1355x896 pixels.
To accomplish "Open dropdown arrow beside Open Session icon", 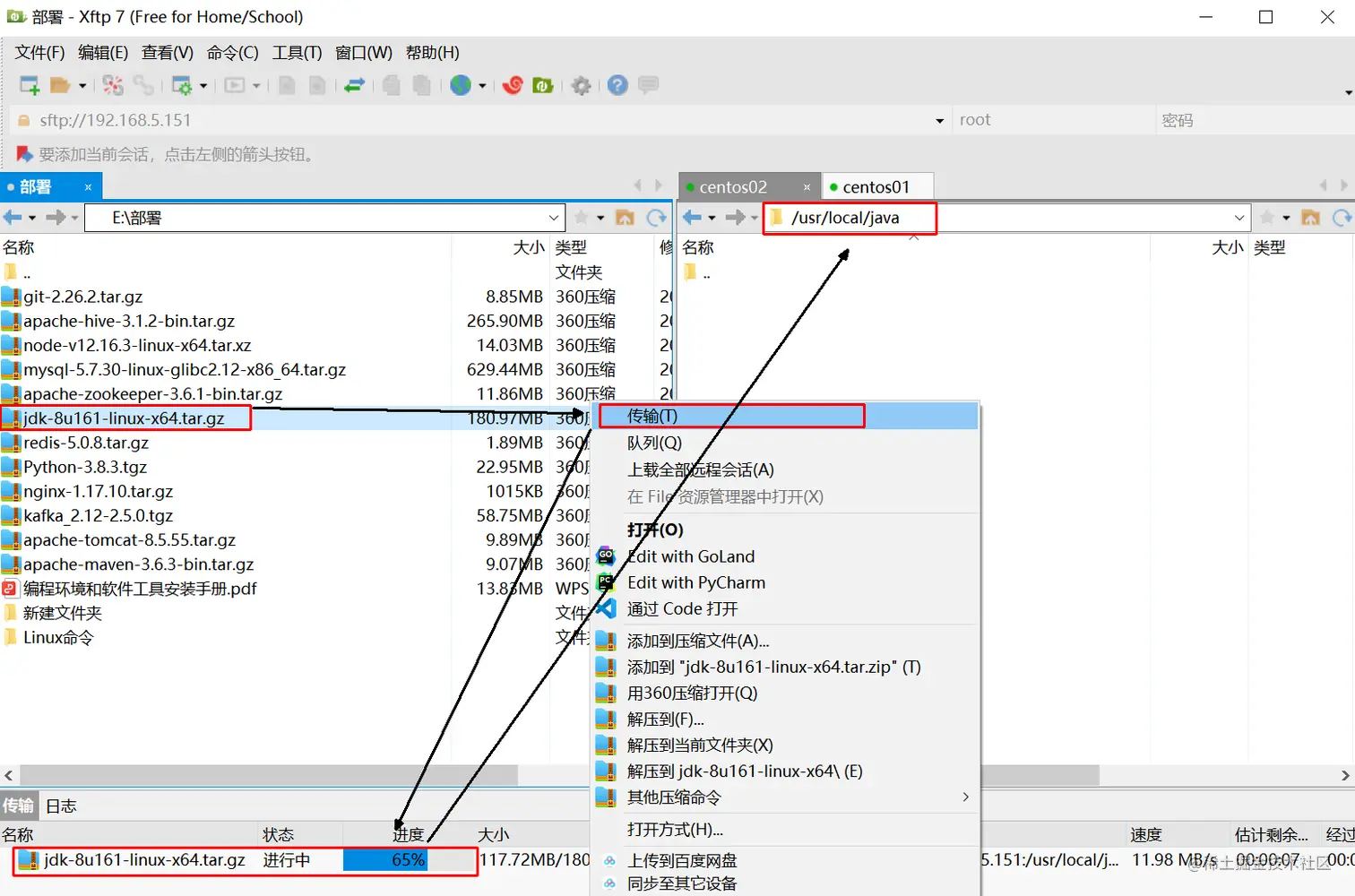I will pos(82,87).
